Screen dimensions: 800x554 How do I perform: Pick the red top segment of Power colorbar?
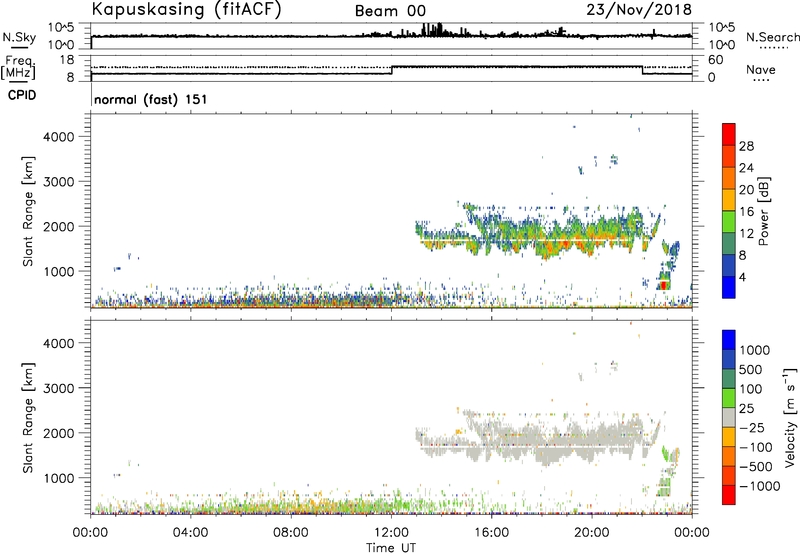[x=729, y=134]
